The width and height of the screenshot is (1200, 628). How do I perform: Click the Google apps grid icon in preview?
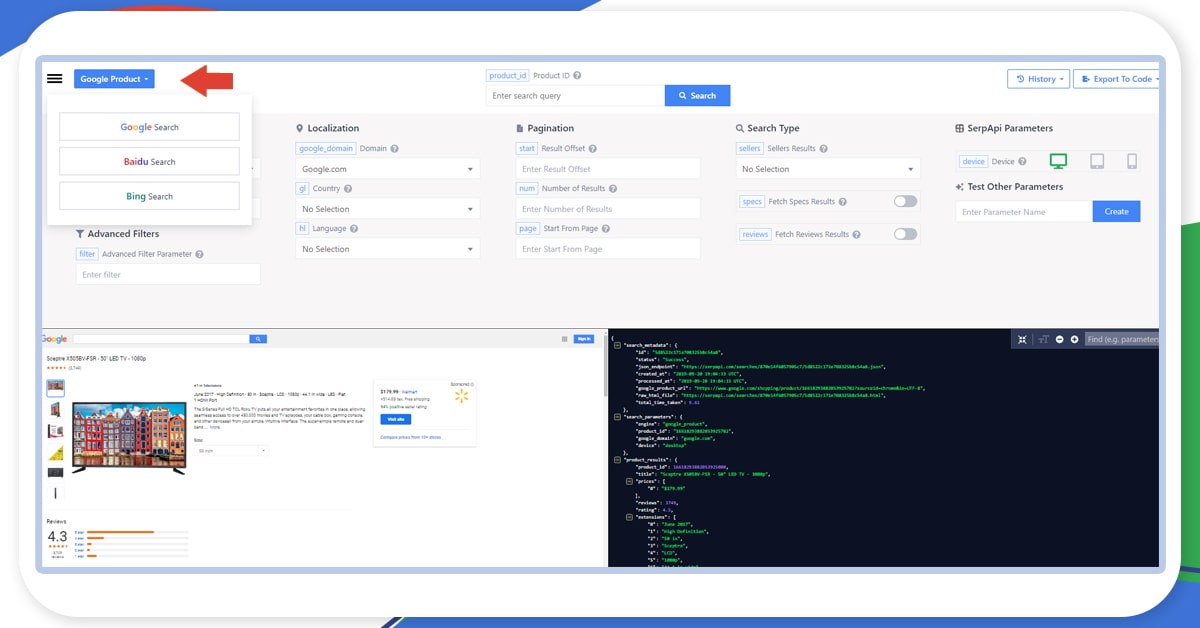[563, 339]
